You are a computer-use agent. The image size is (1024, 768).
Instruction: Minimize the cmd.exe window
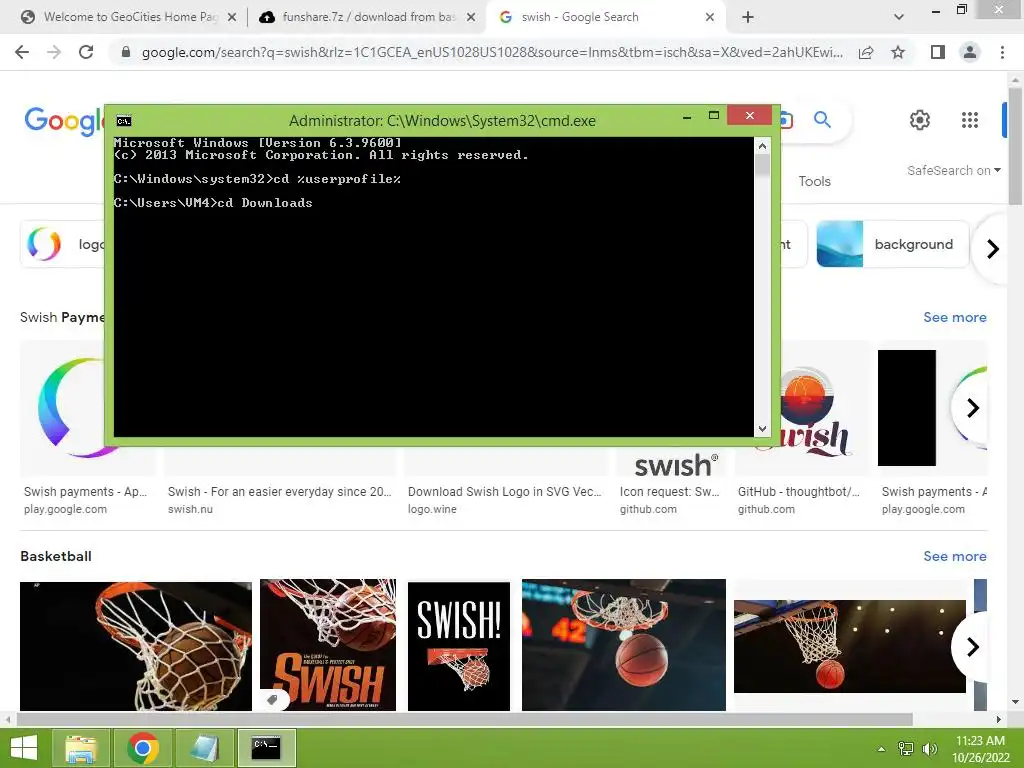687,116
